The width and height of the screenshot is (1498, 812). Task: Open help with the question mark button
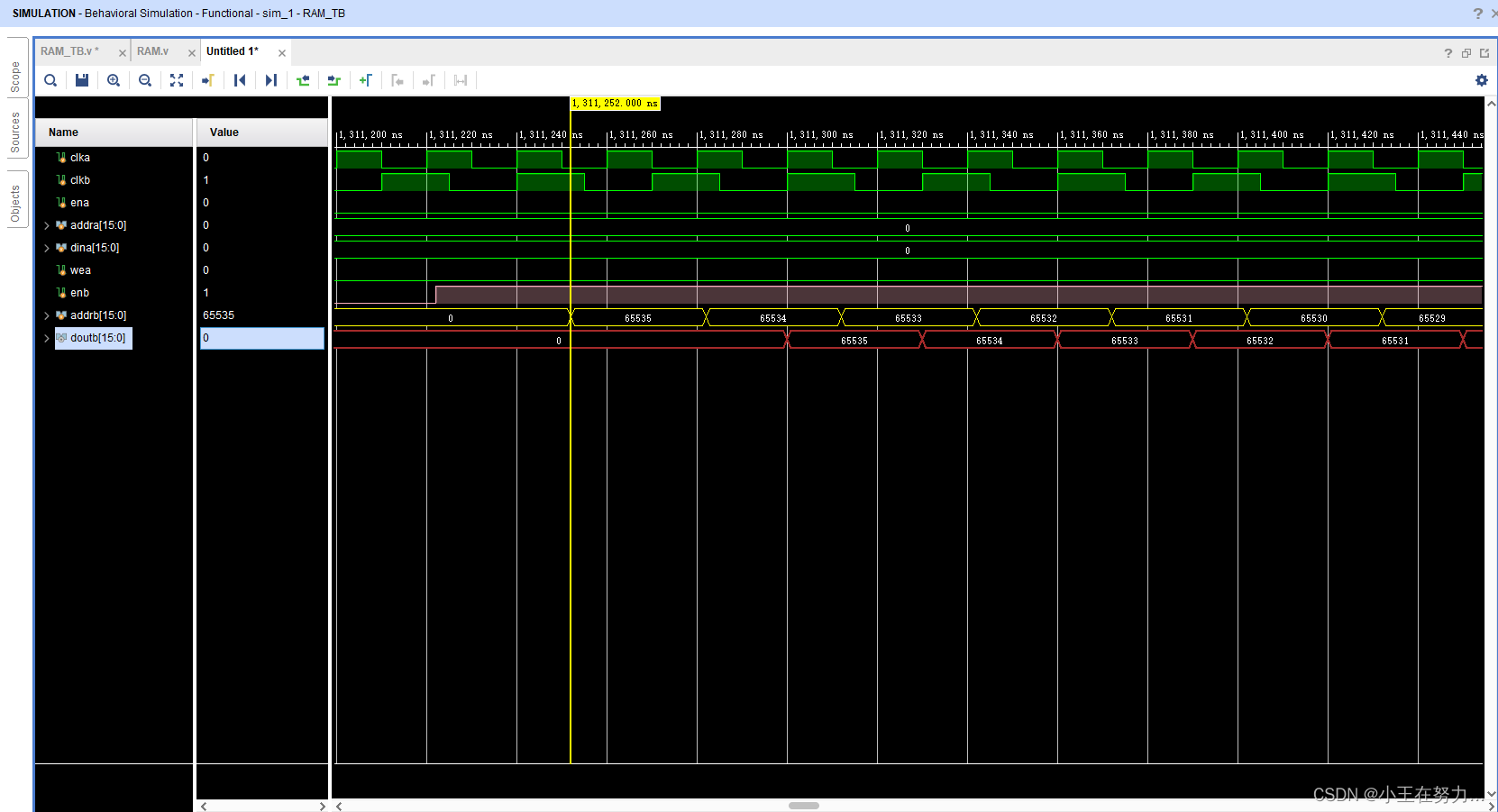point(1448,51)
